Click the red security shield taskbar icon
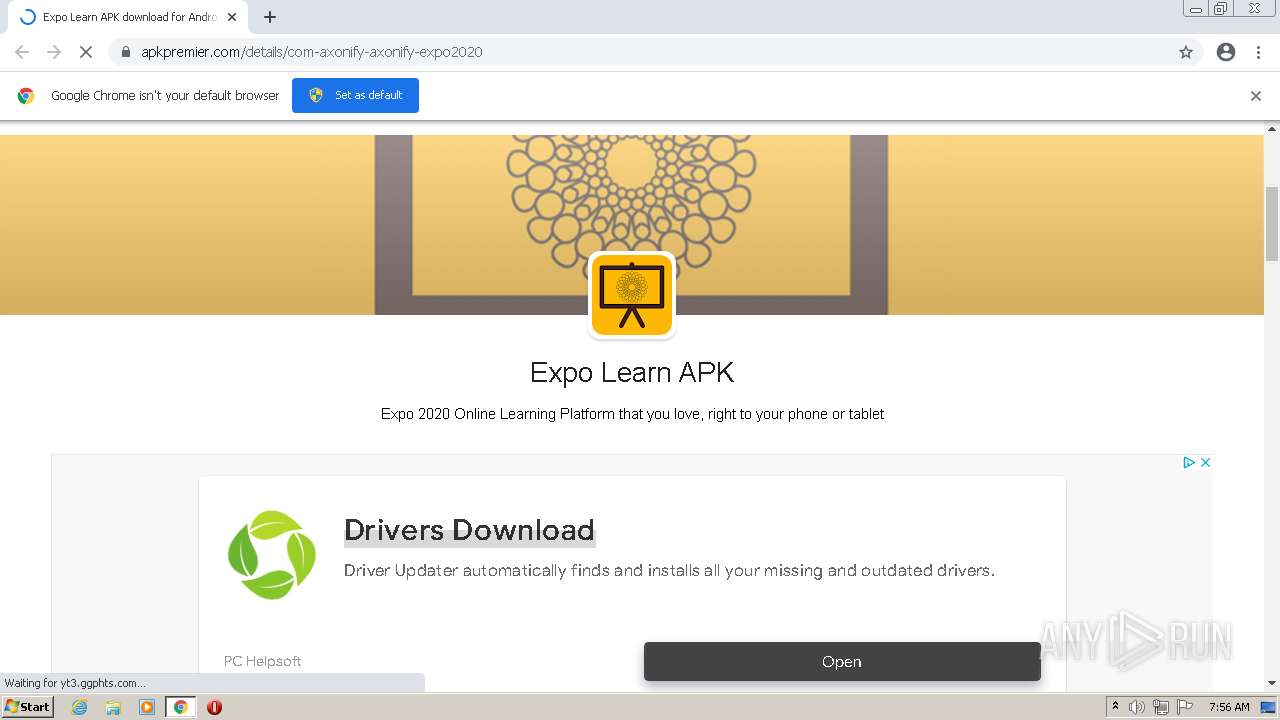The width and height of the screenshot is (1280, 720). pyautogui.click(x=214, y=707)
